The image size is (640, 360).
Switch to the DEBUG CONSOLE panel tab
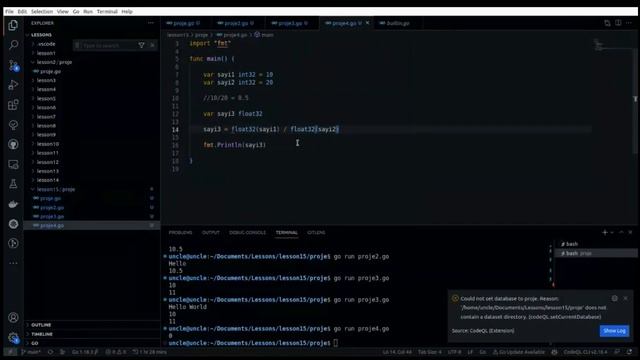(x=247, y=232)
